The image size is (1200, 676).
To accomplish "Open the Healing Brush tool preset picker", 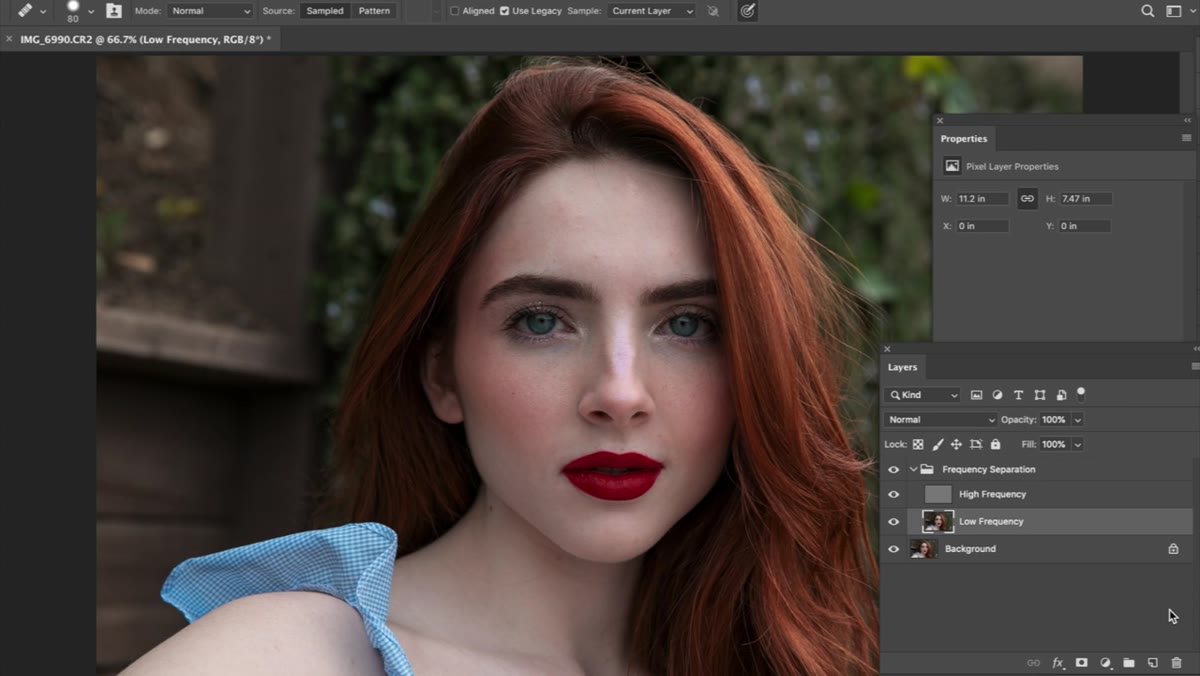I will click(x=32, y=11).
